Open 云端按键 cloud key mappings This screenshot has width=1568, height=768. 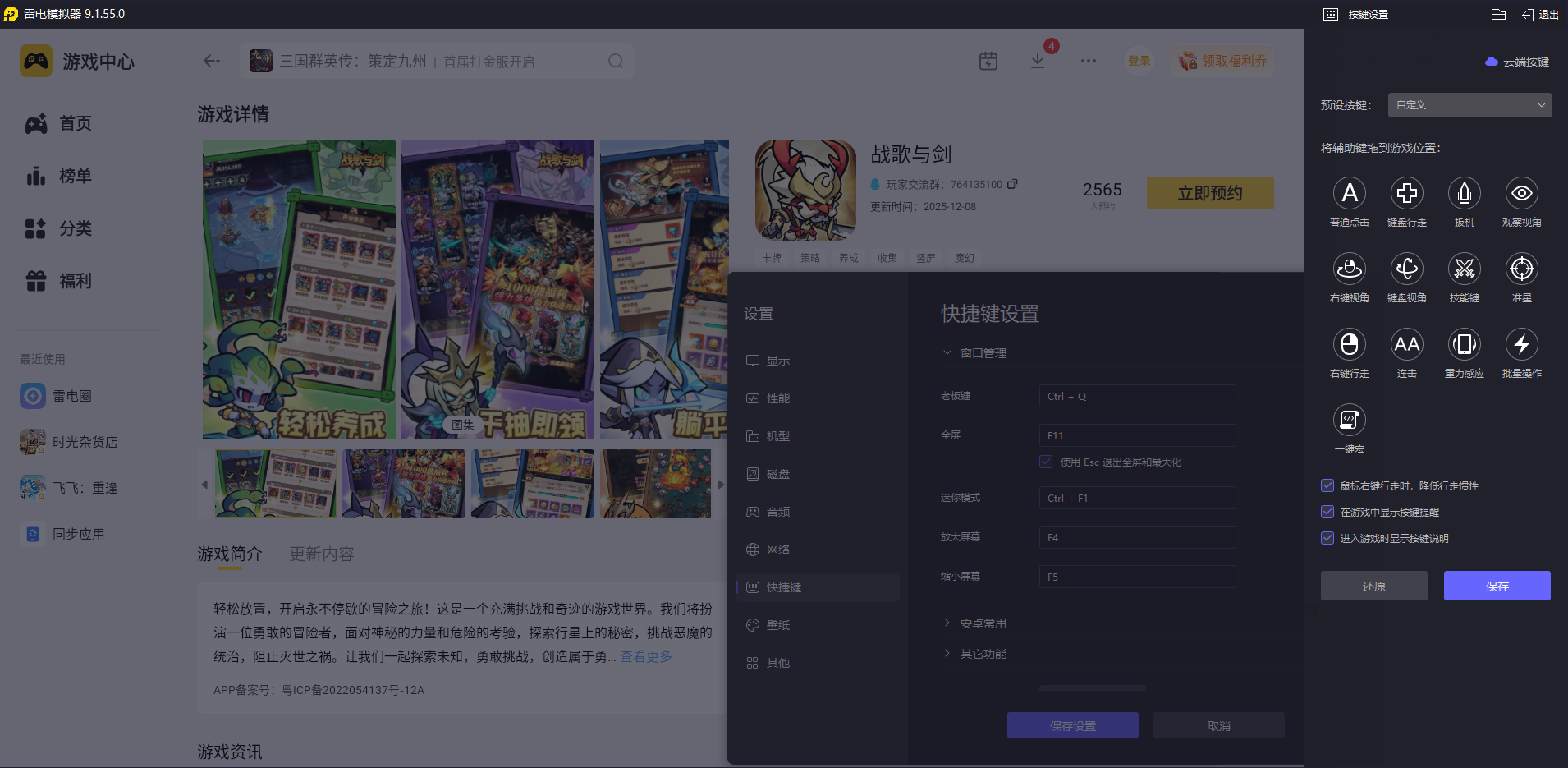coord(1518,62)
